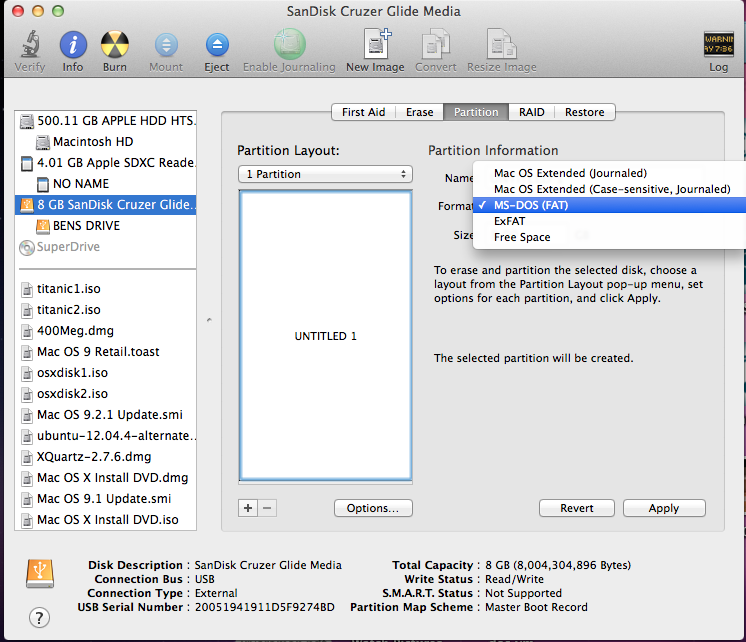Select XQuartz-2.7.6.dmg image
Screen dimensions: 746x642
pos(106,457)
